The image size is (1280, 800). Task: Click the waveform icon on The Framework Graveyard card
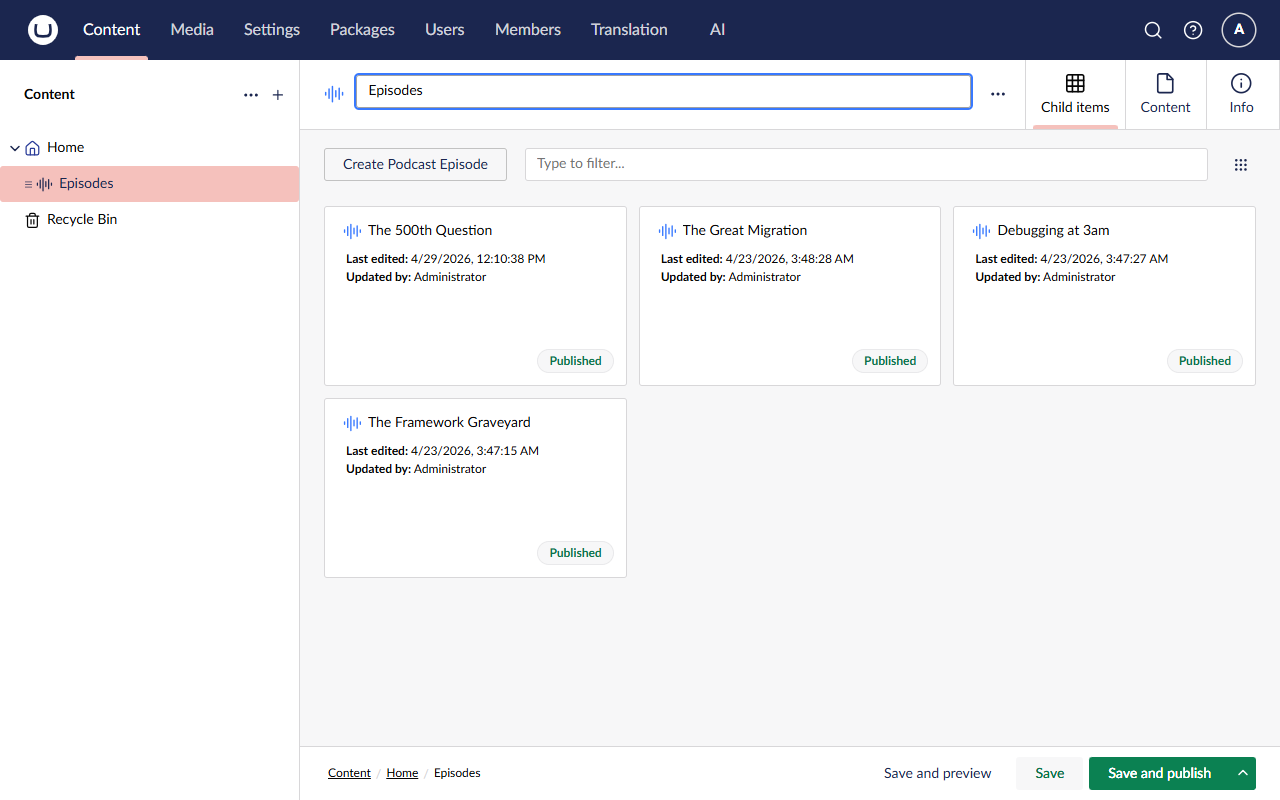click(353, 423)
